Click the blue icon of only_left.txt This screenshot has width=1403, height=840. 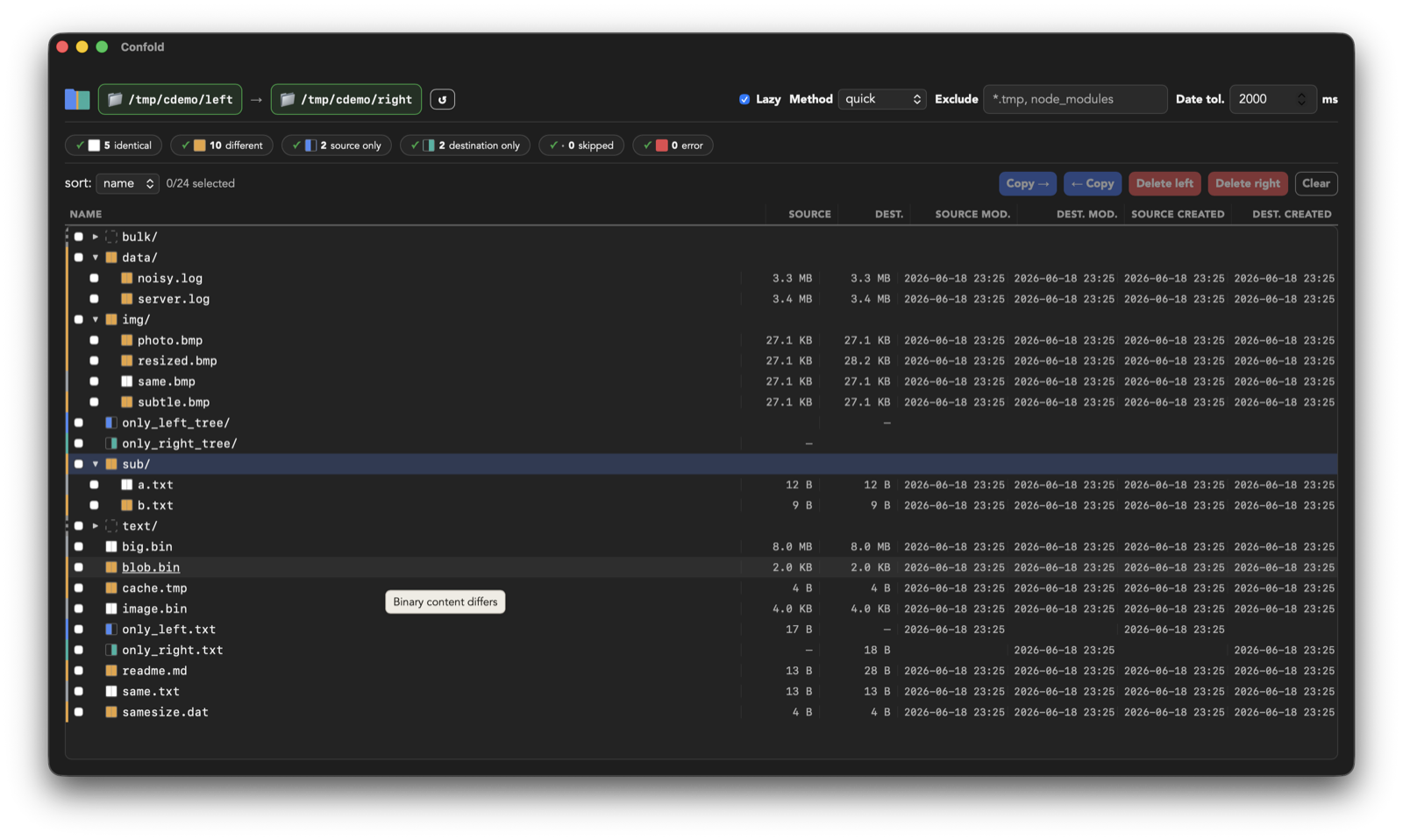point(111,630)
